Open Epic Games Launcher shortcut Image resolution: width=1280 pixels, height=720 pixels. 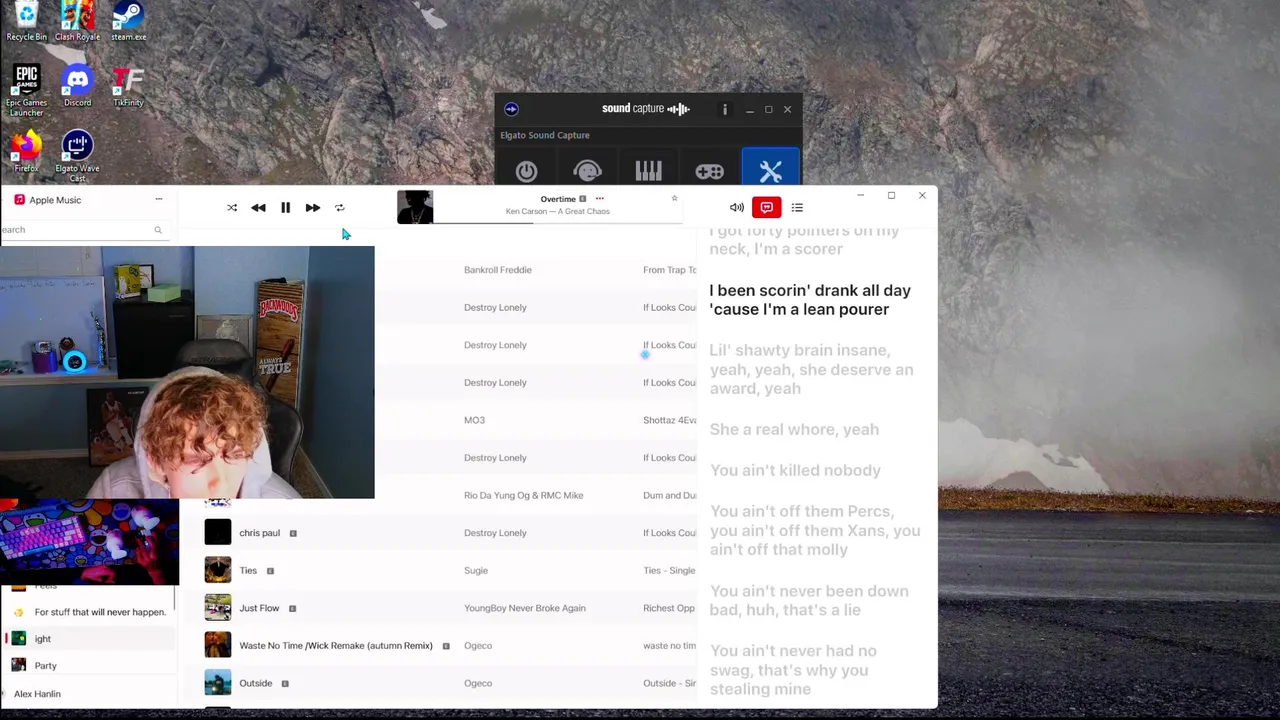pos(26,91)
